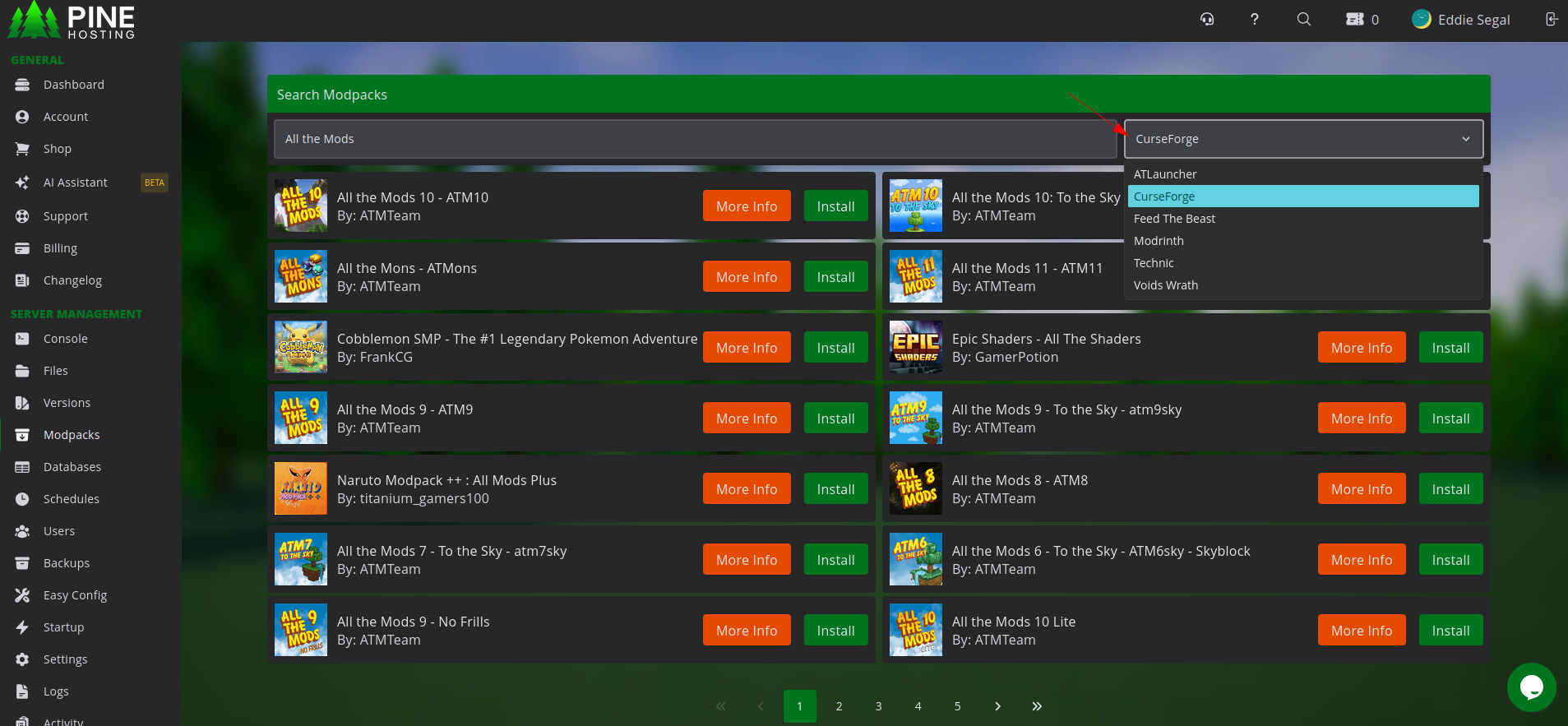Click the Shop cart icon
This screenshot has height=726, width=1568.
point(22,149)
